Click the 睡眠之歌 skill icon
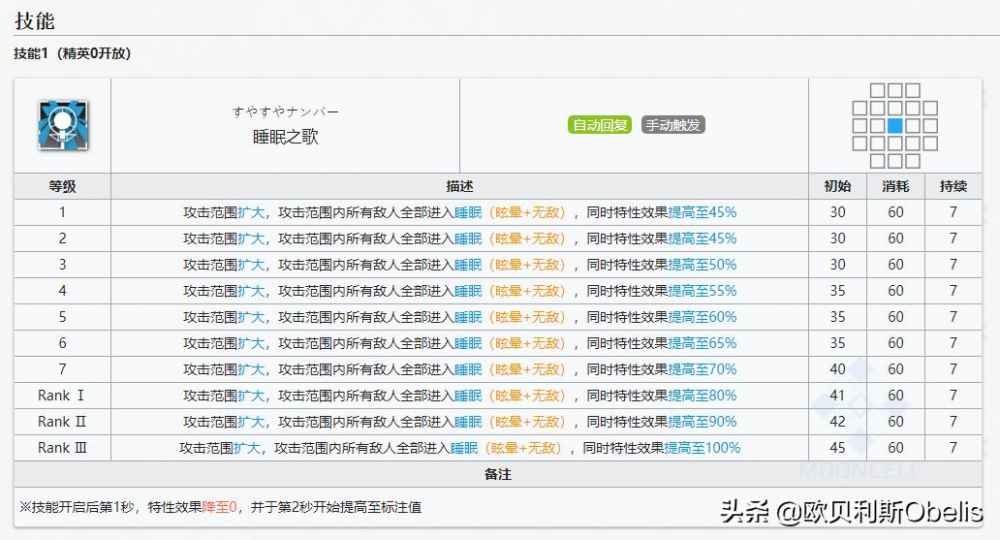This screenshot has width=1000, height=540. (62, 125)
